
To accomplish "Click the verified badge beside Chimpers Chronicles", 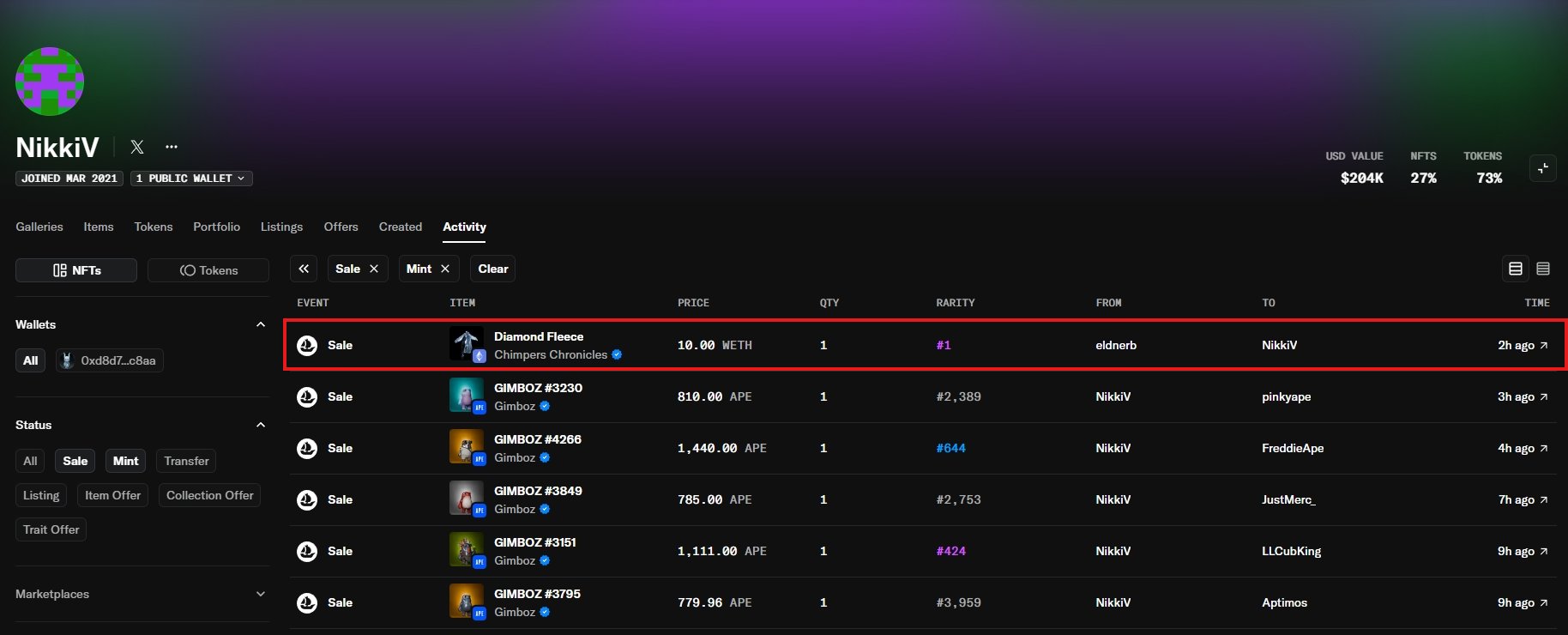I will (x=617, y=354).
